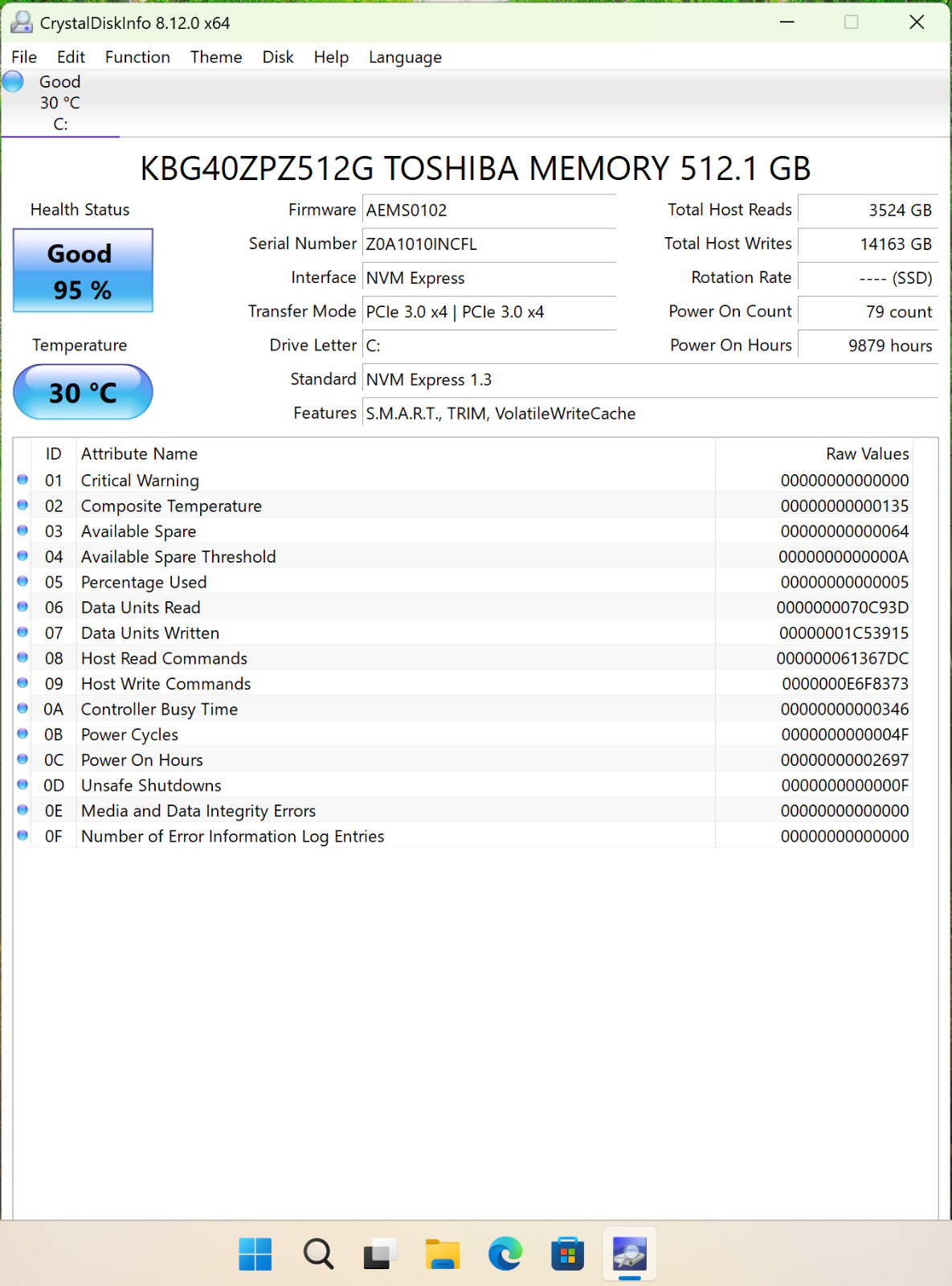Screen dimensions: 952x1286
Task: Open the Edit menu
Action: tap(71, 57)
